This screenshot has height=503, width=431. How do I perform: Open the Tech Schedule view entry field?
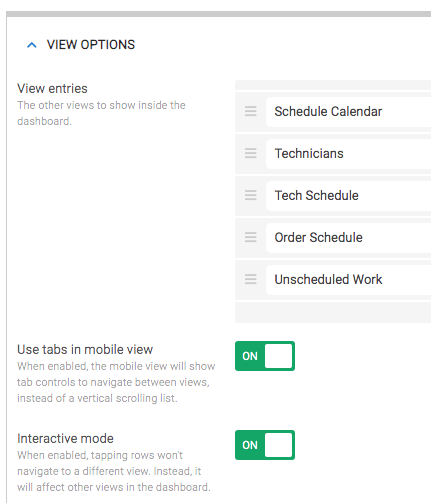[x=348, y=196]
